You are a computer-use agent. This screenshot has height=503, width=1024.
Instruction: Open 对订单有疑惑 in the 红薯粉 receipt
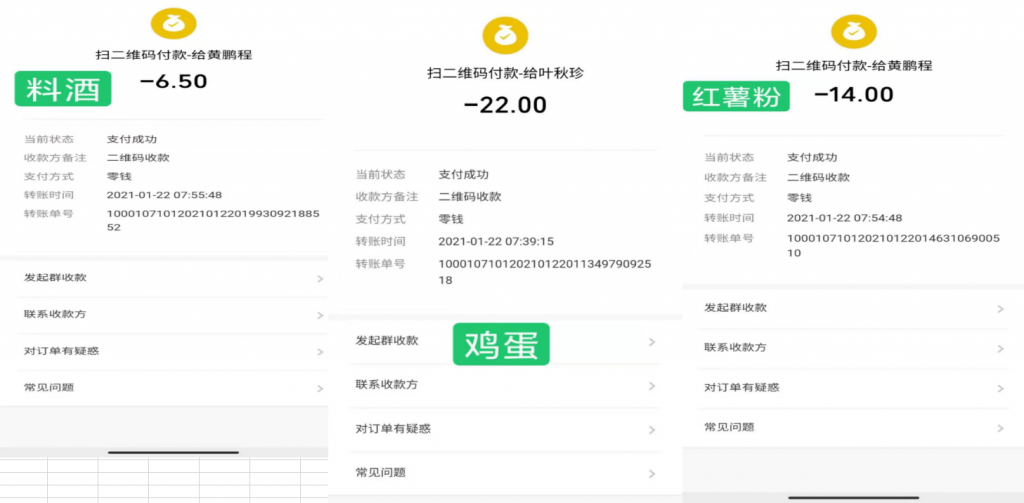(x=741, y=387)
